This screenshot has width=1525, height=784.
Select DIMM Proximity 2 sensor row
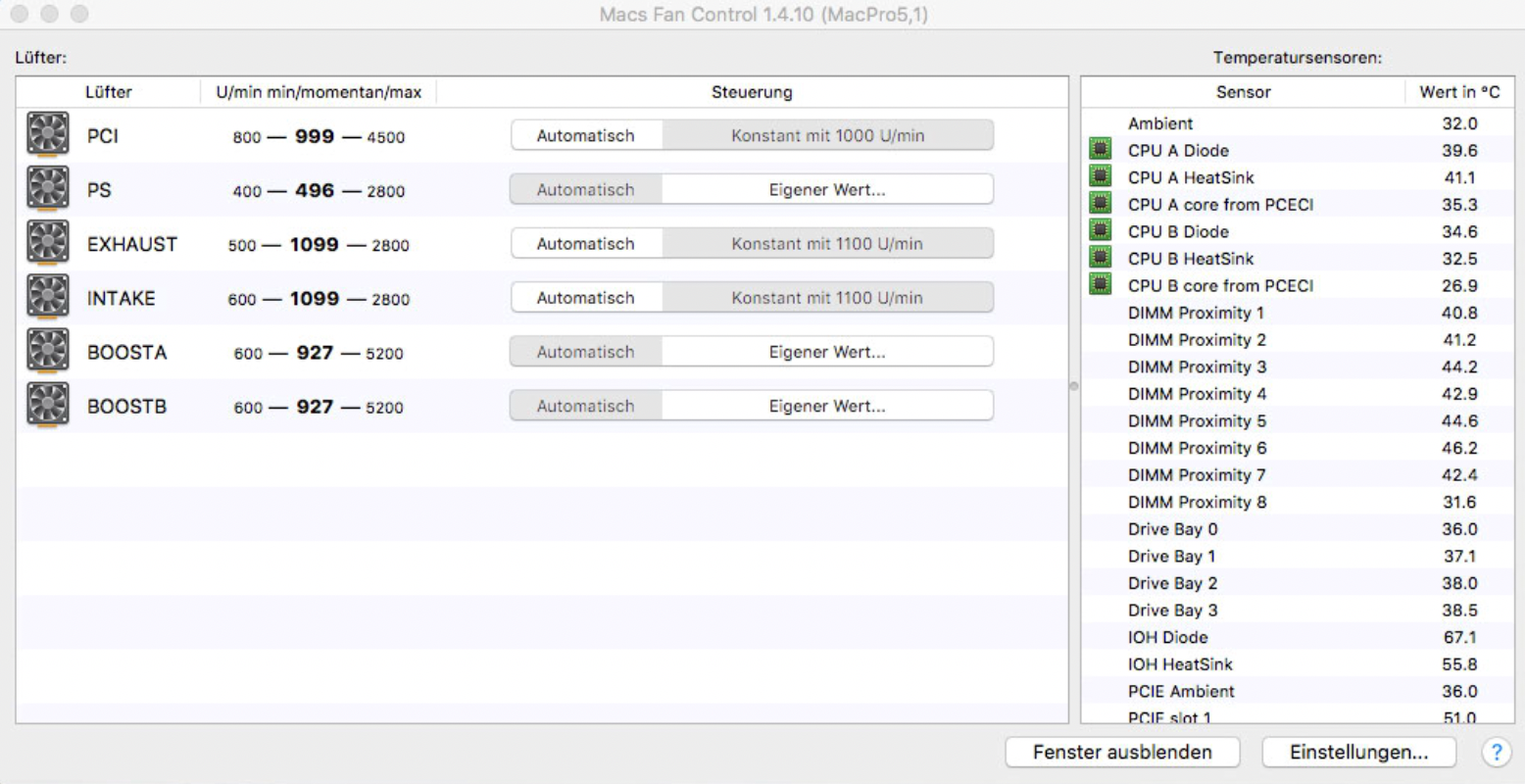(x=1298, y=339)
